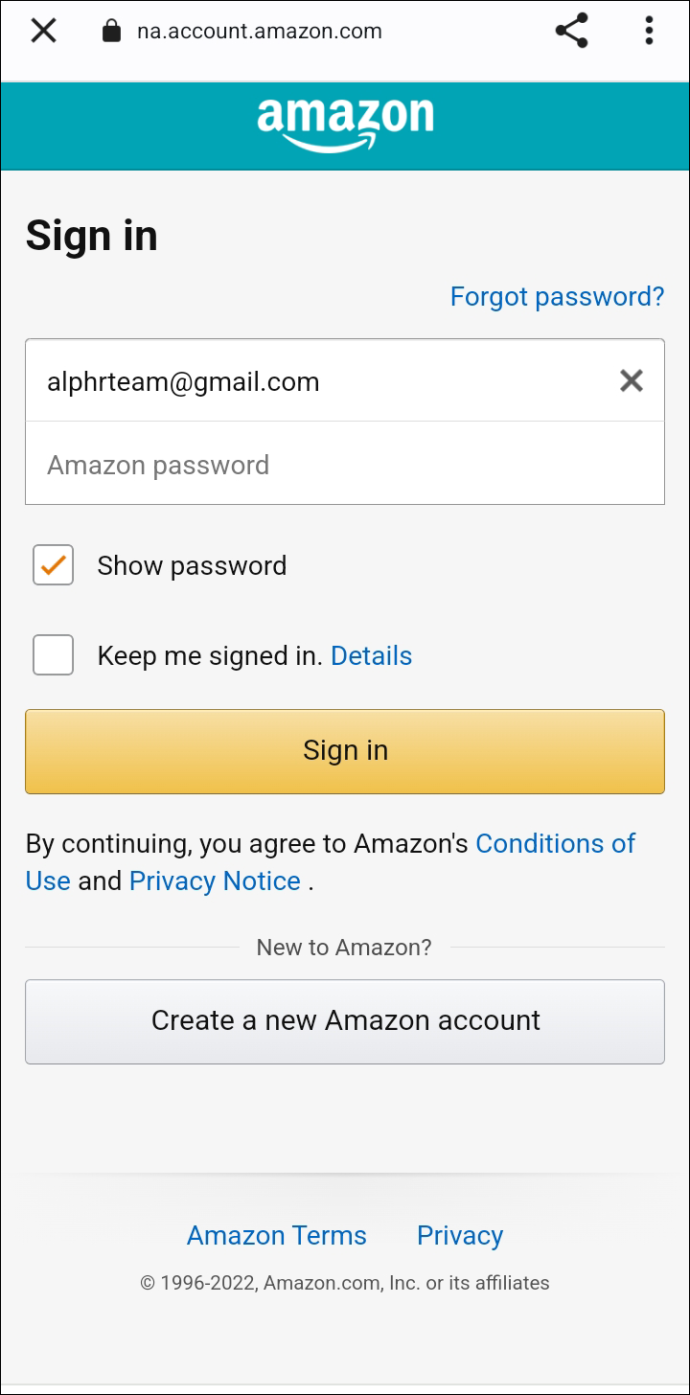This screenshot has height=1395, width=690.
Task: Open the Amazon Terms footer link
Action: (277, 1235)
